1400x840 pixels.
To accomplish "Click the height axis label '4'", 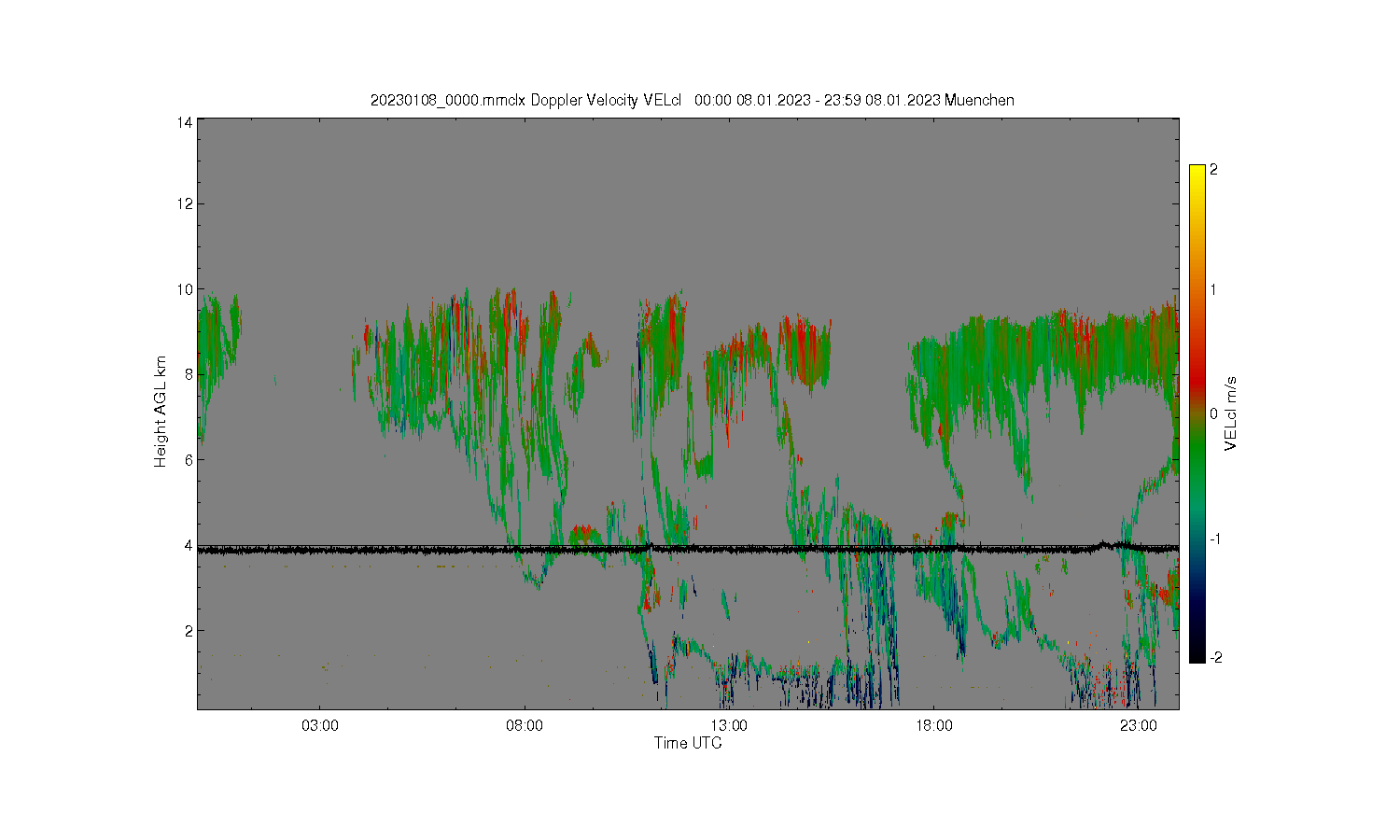I will click(188, 545).
